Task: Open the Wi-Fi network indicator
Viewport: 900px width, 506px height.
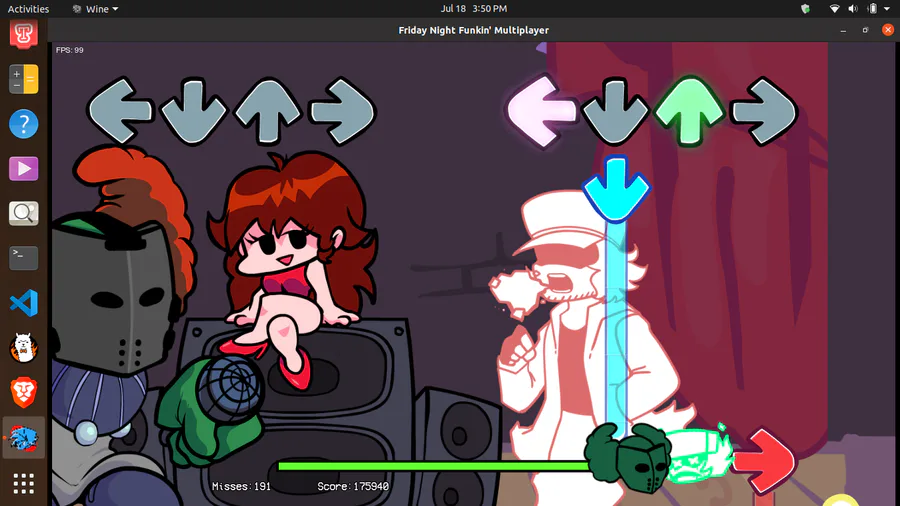Action: [x=835, y=9]
